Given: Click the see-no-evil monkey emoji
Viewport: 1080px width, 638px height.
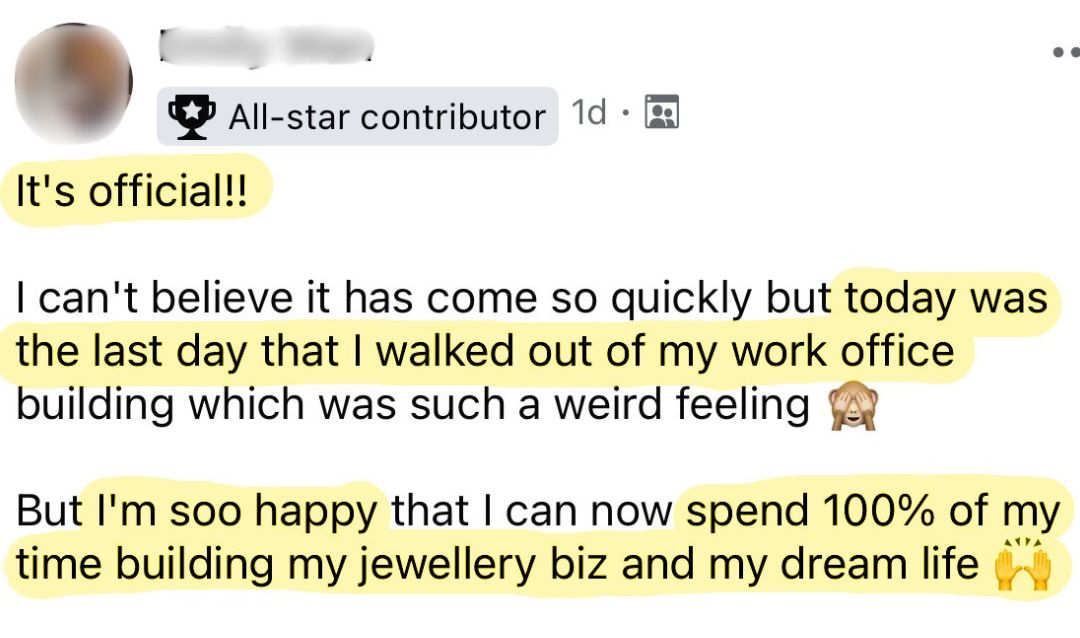Looking at the screenshot, I should click(852, 408).
